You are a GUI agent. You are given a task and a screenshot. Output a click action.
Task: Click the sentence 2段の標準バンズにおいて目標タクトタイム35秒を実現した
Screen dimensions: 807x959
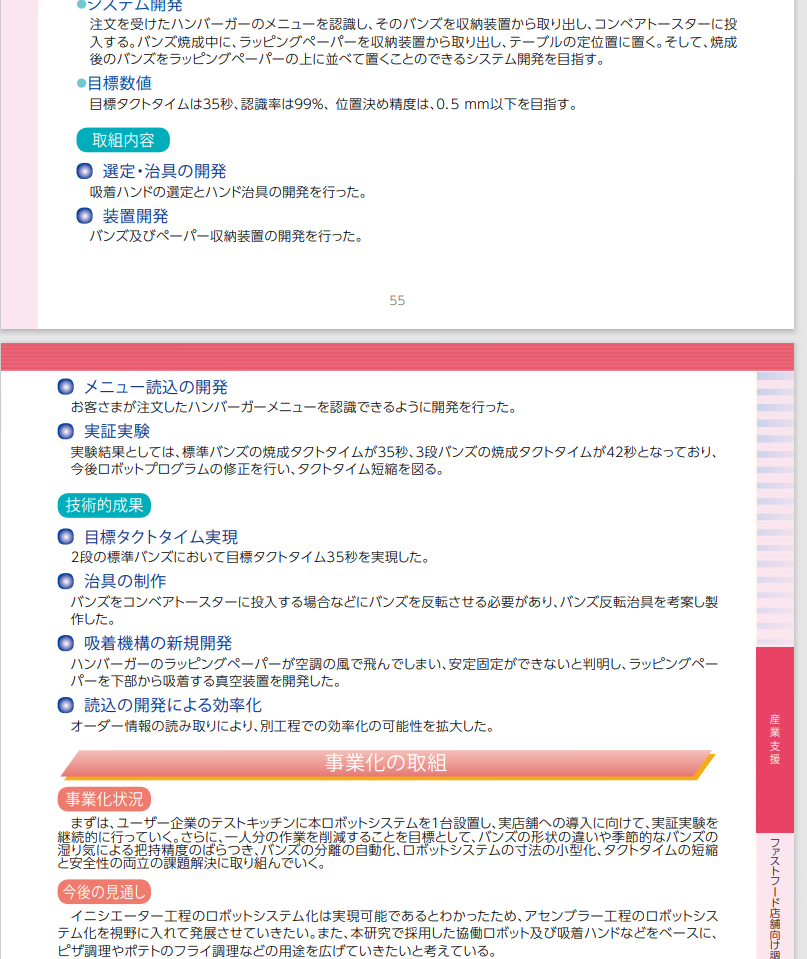pos(250,557)
